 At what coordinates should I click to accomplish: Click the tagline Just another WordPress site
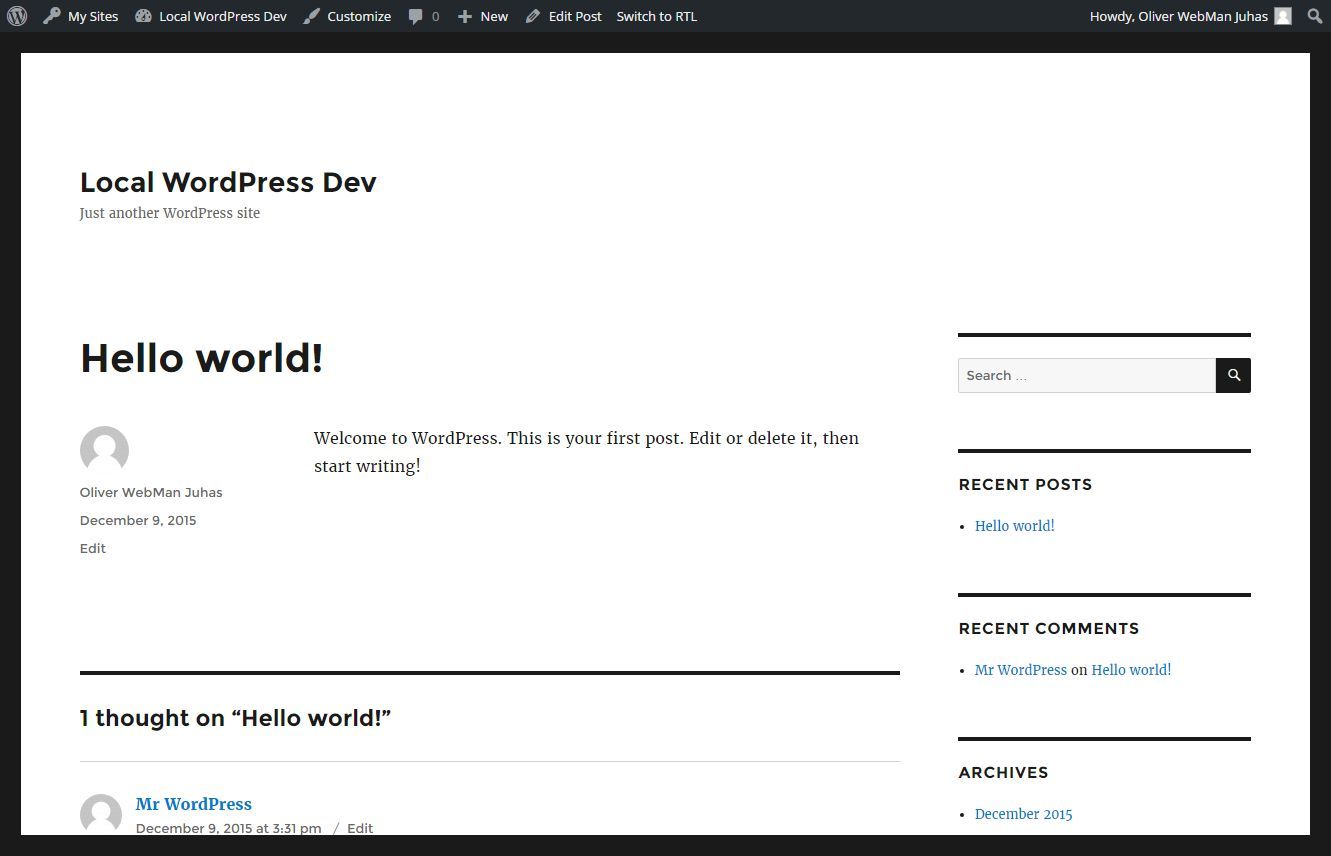pos(170,213)
